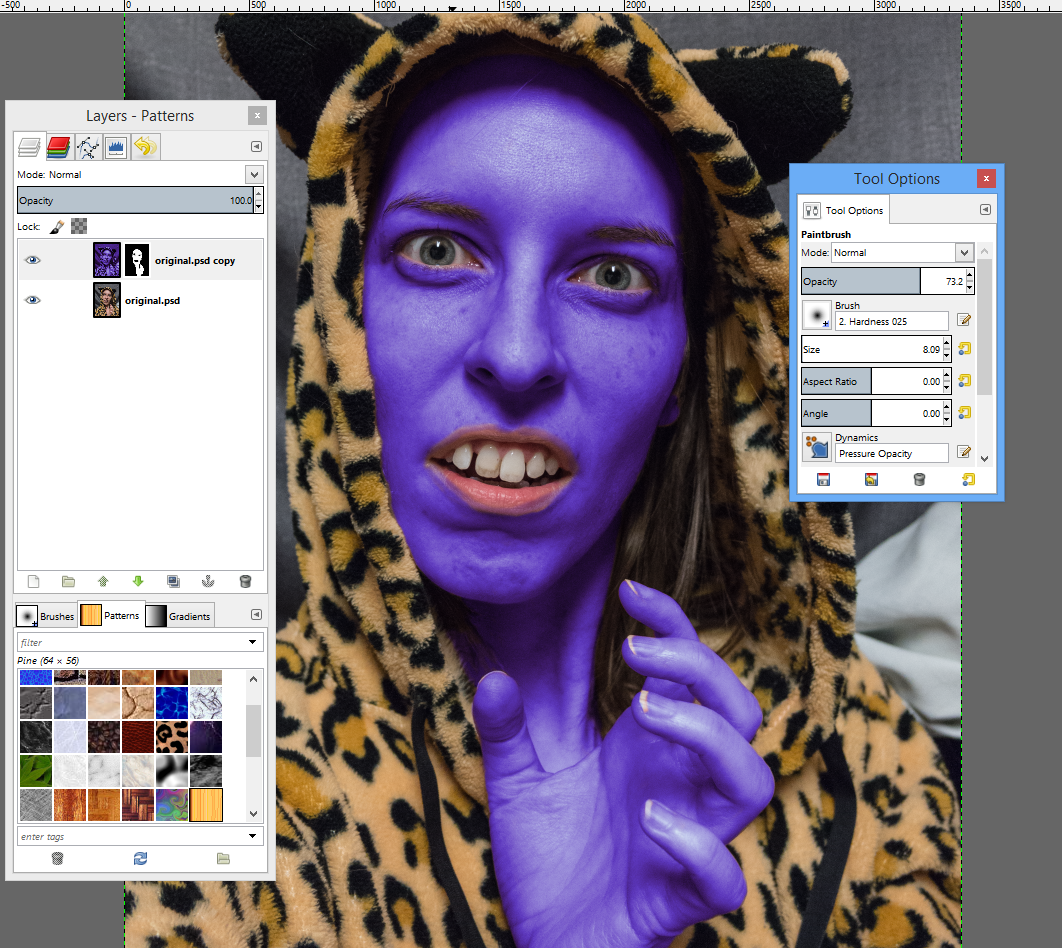1062x948 pixels.
Task: Select the leopard print pattern thumbnail
Action: 173,736
